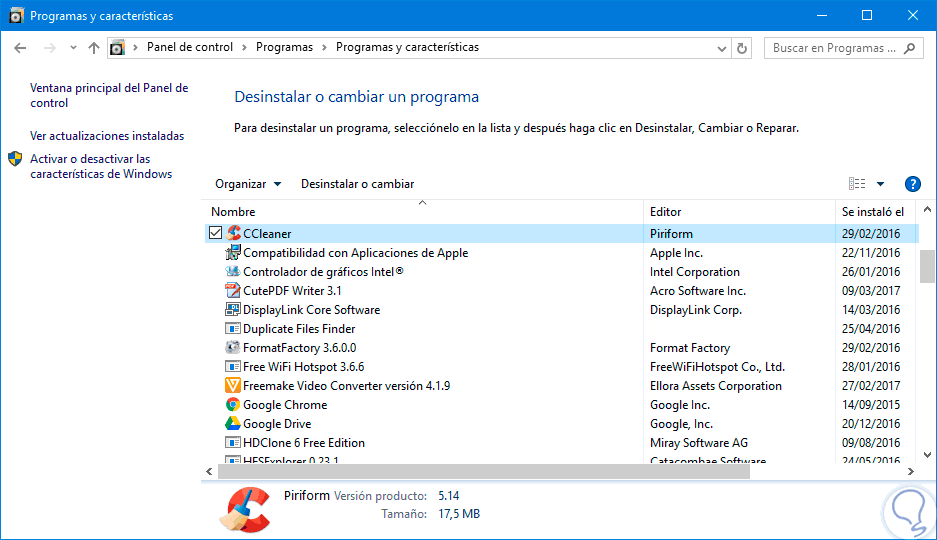Expand chevron after Panel de control
Image resolution: width=937 pixels, height=540 pixels.
(244, 48)
